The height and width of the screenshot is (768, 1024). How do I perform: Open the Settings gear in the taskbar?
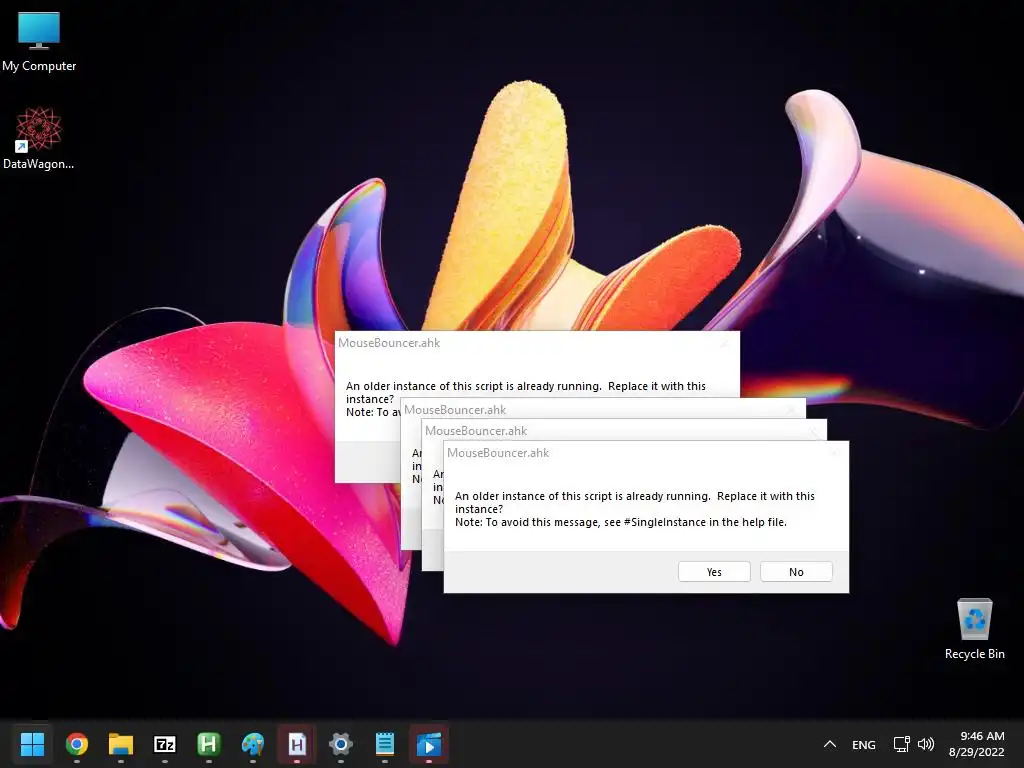tap(340, 744)
